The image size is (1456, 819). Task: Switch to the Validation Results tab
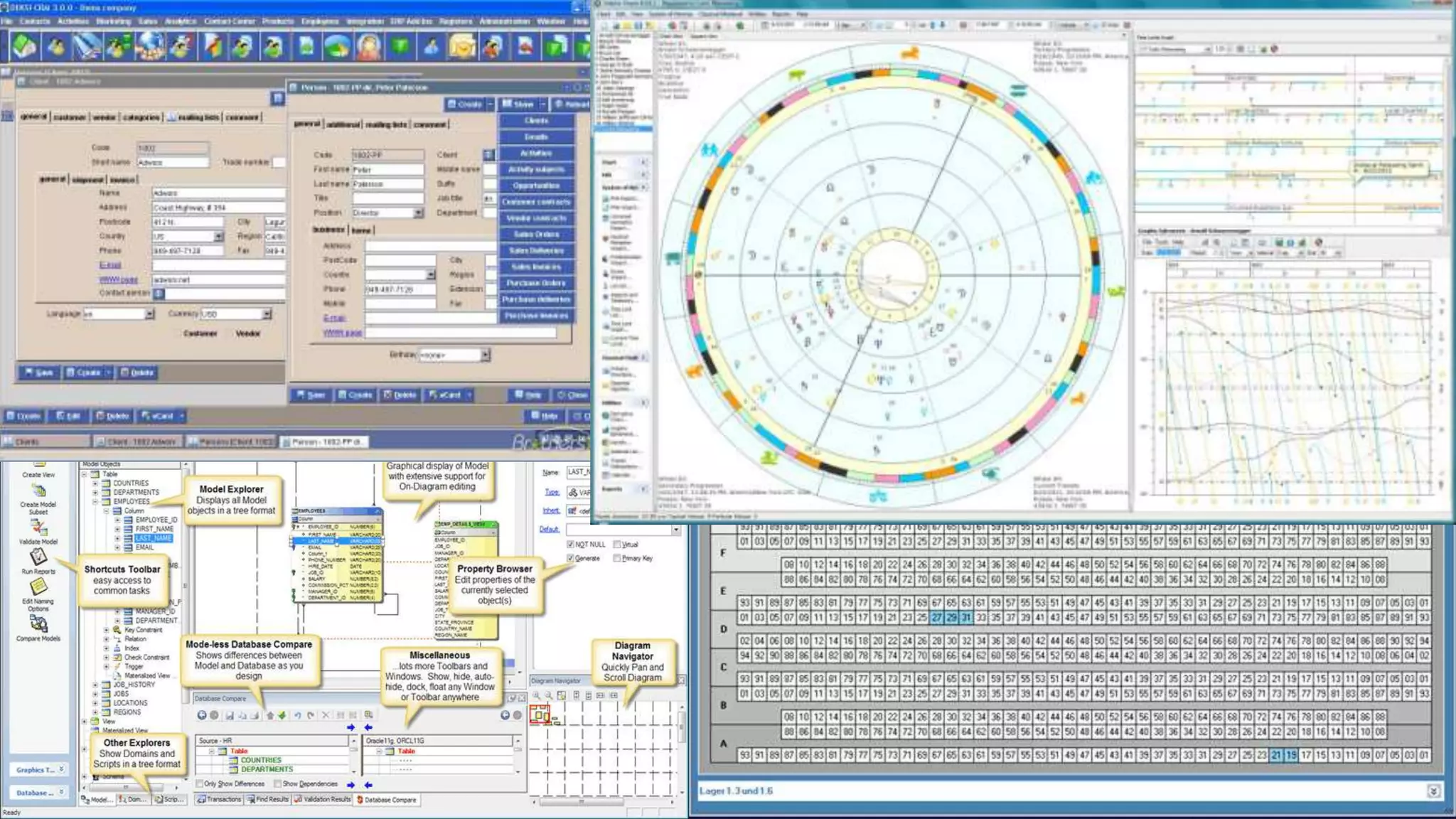point(322,799)
